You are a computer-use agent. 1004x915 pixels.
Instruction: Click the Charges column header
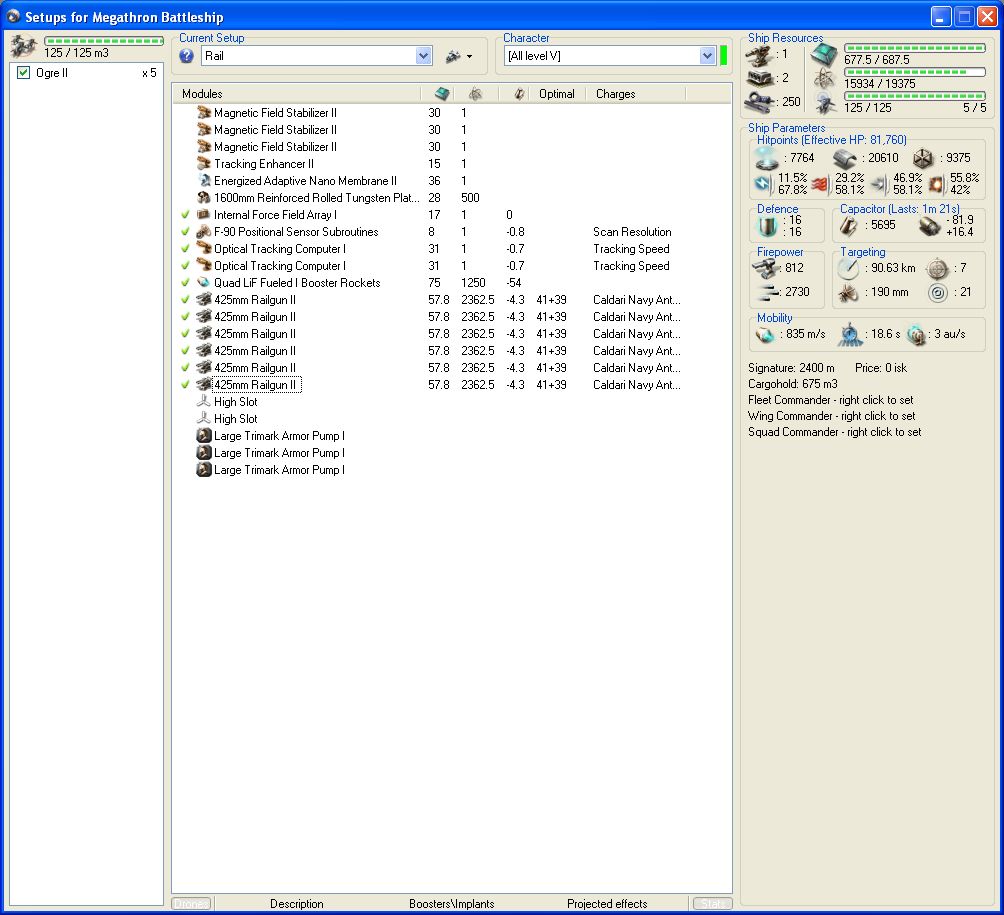click(615, 93)
